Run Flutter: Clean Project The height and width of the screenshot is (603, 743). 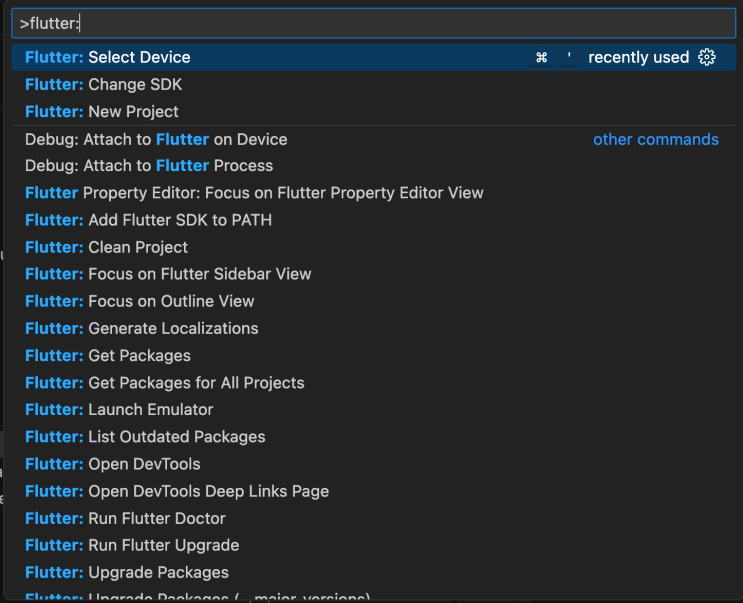(373, 247)
